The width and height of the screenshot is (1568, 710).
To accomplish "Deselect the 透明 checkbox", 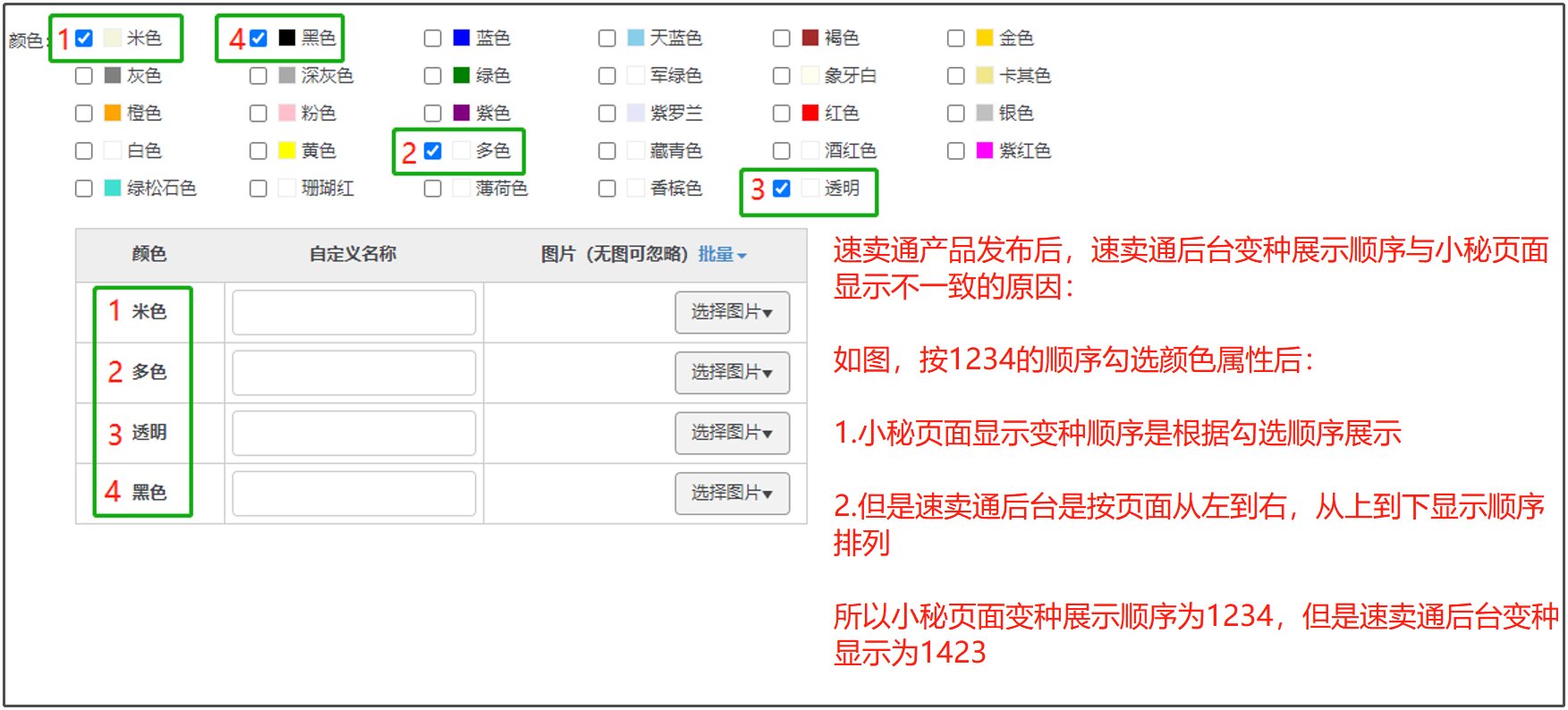I will tap(782, 188).
